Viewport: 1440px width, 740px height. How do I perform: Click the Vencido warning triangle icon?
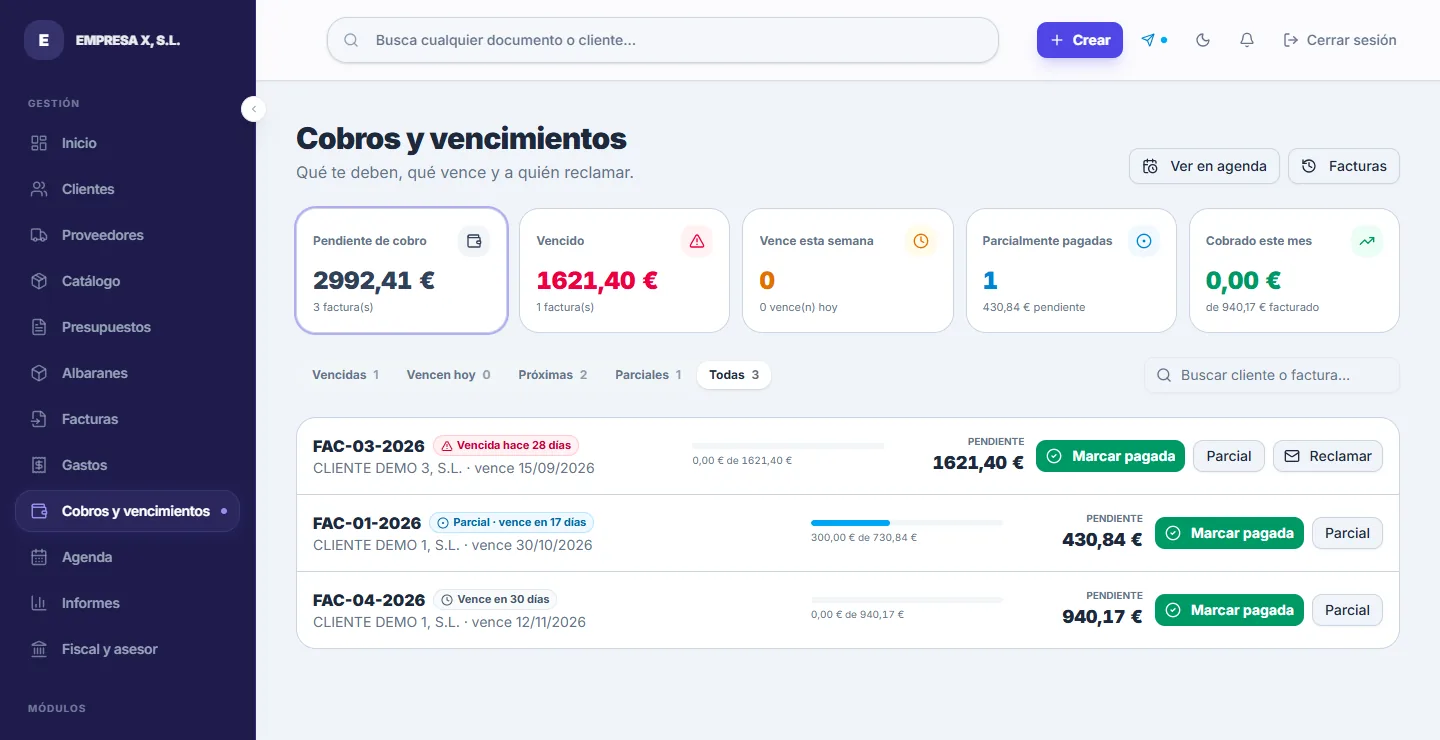click(x=697, y=241)
